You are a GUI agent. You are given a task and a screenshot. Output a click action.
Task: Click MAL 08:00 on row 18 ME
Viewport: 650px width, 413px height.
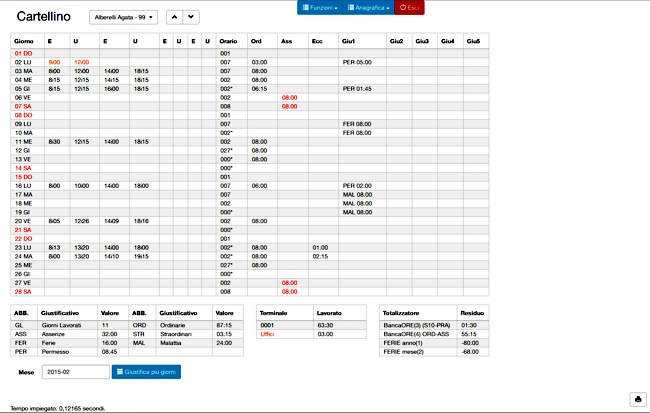pos(357,204)
